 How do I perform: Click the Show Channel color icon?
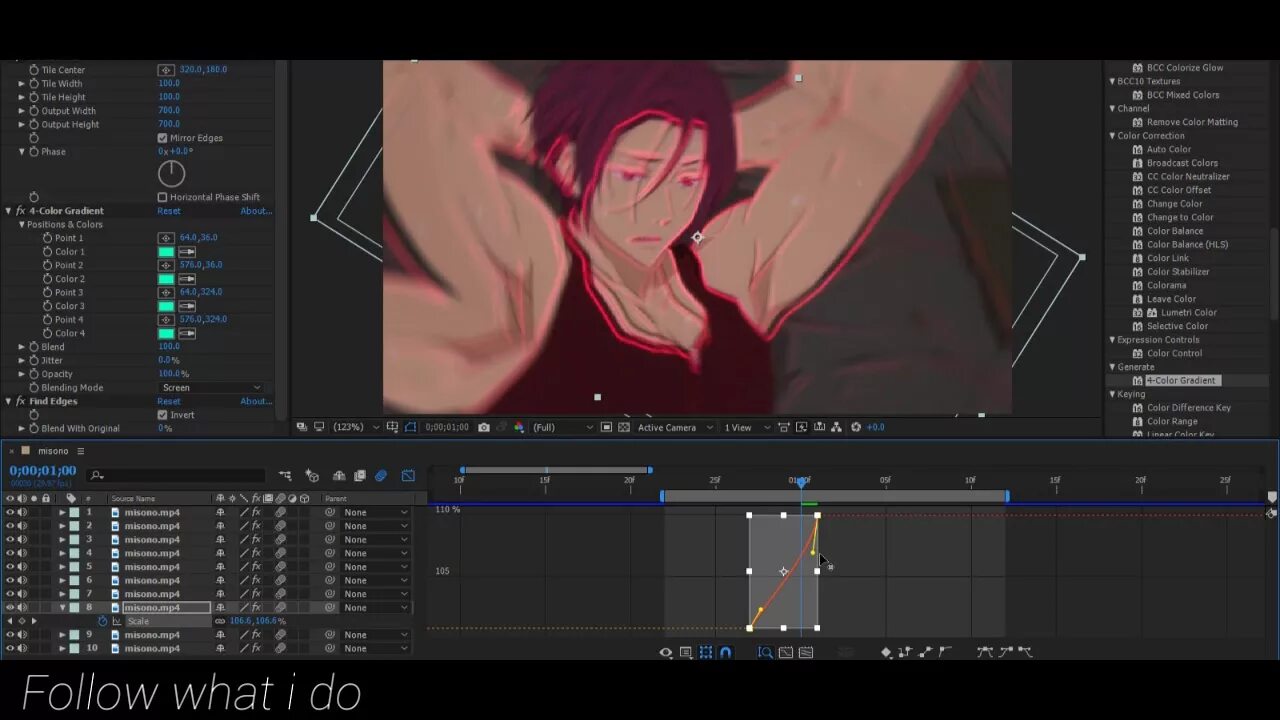(x=518, y=427)
